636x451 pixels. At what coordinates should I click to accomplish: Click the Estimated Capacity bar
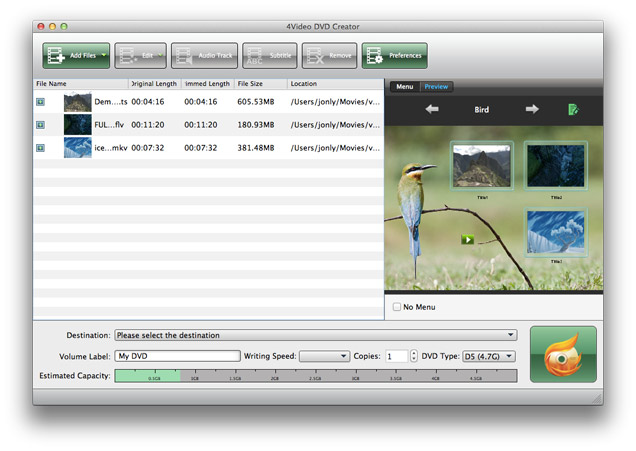point(316,376)
